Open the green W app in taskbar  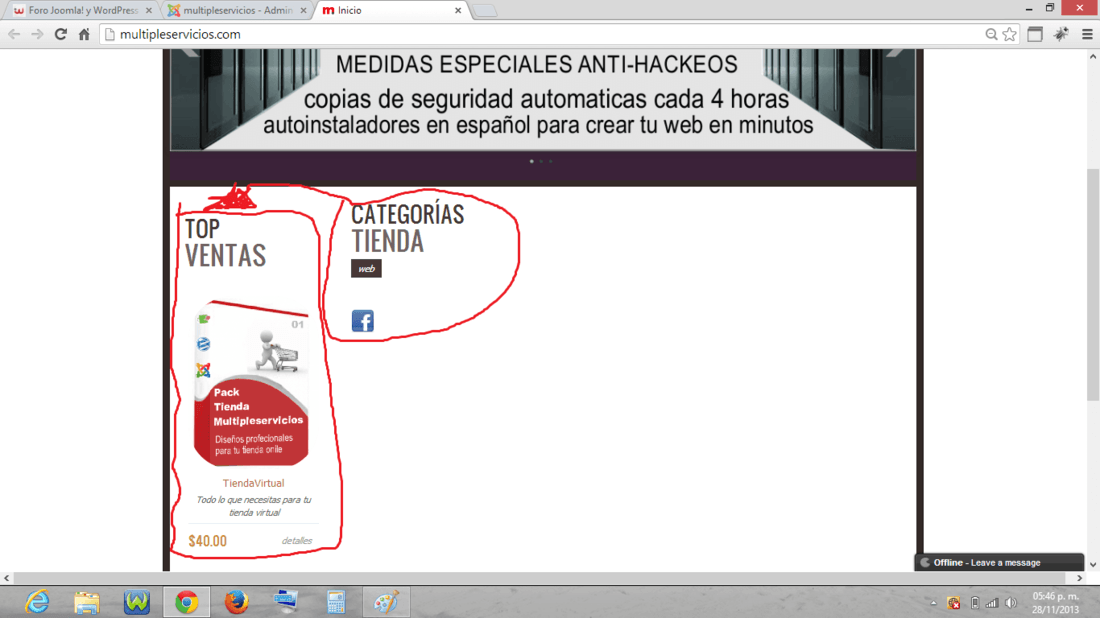[x=137, y=602]
